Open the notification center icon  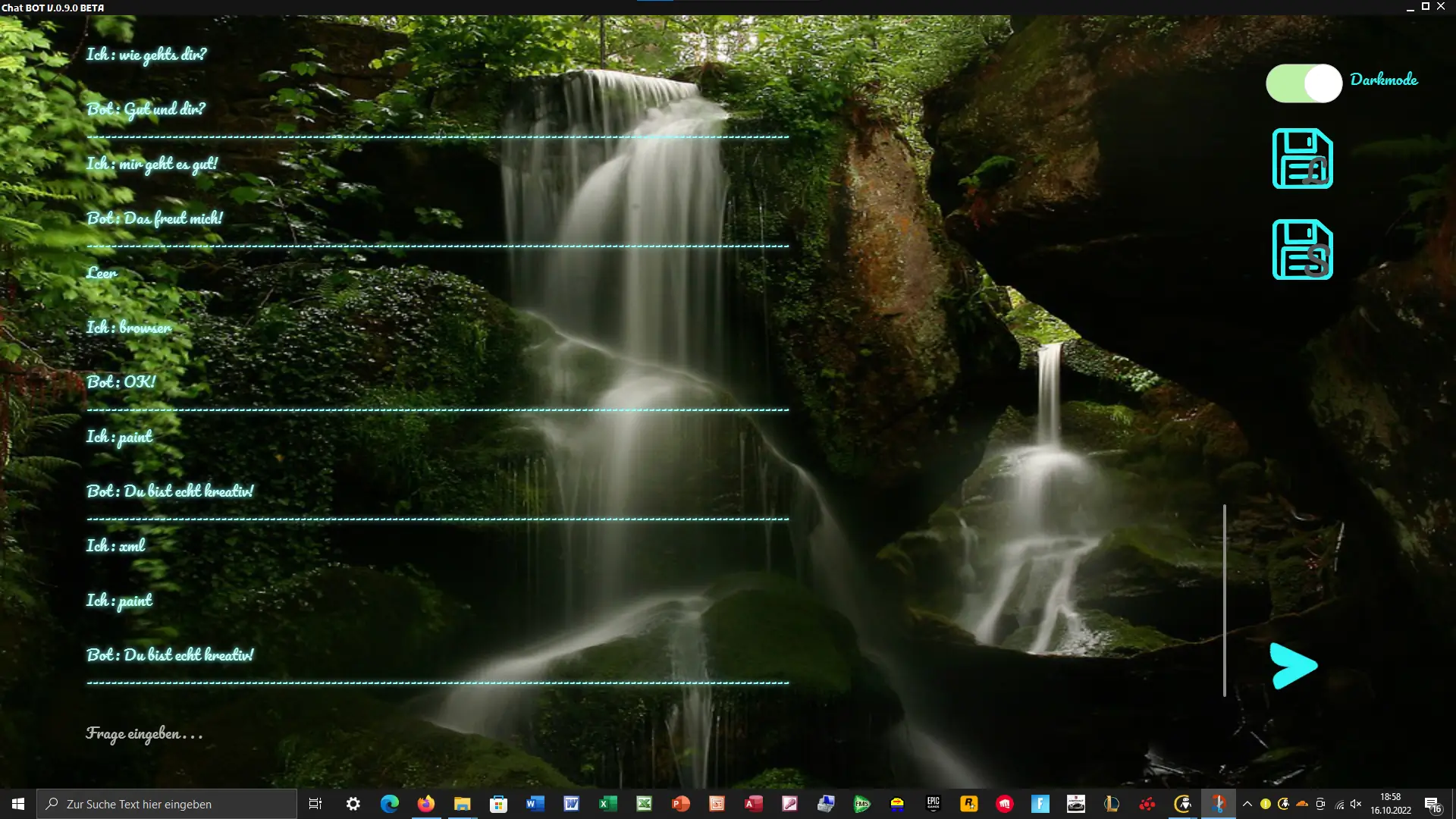click(1432, 804)
